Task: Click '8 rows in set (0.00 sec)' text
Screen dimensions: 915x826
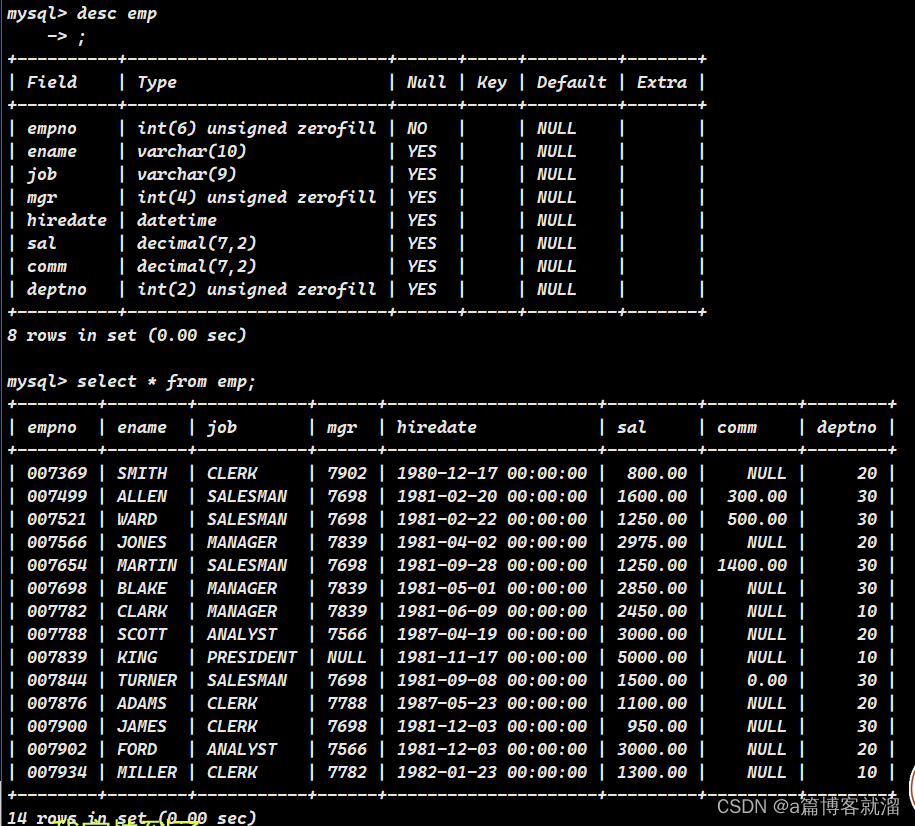Action: (127, 335)
